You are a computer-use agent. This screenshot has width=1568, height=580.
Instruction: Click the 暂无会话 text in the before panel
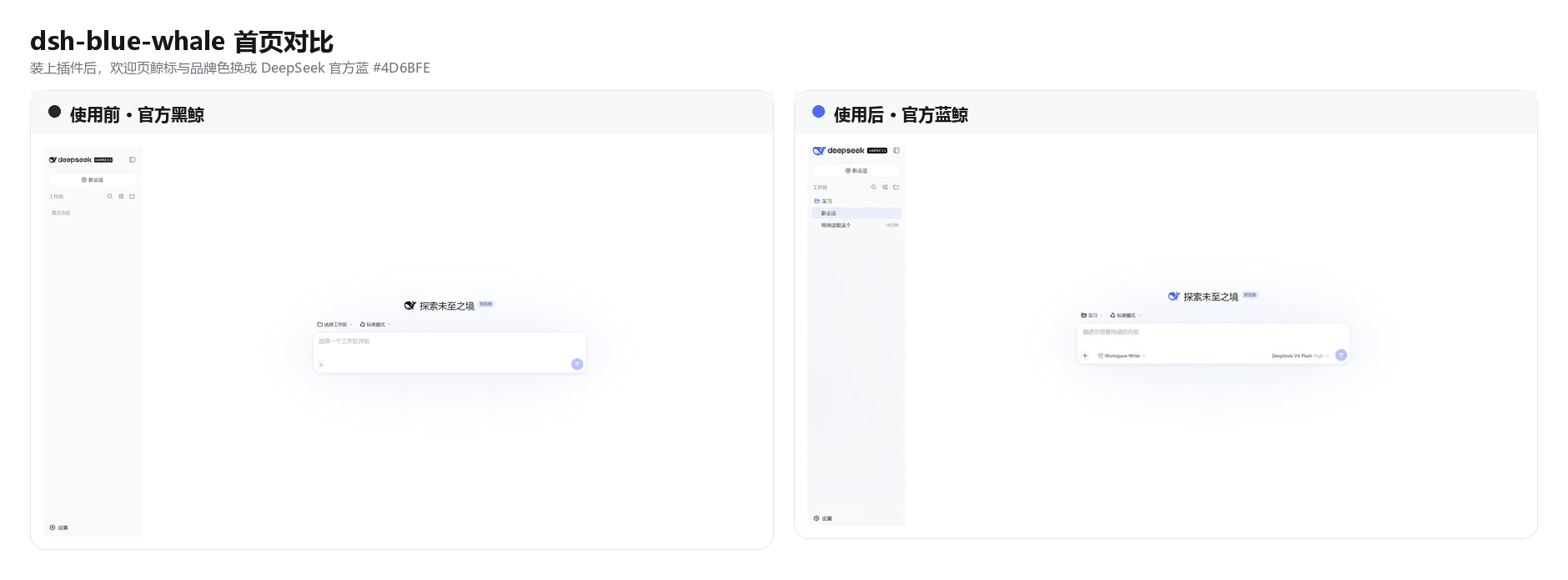61,213
